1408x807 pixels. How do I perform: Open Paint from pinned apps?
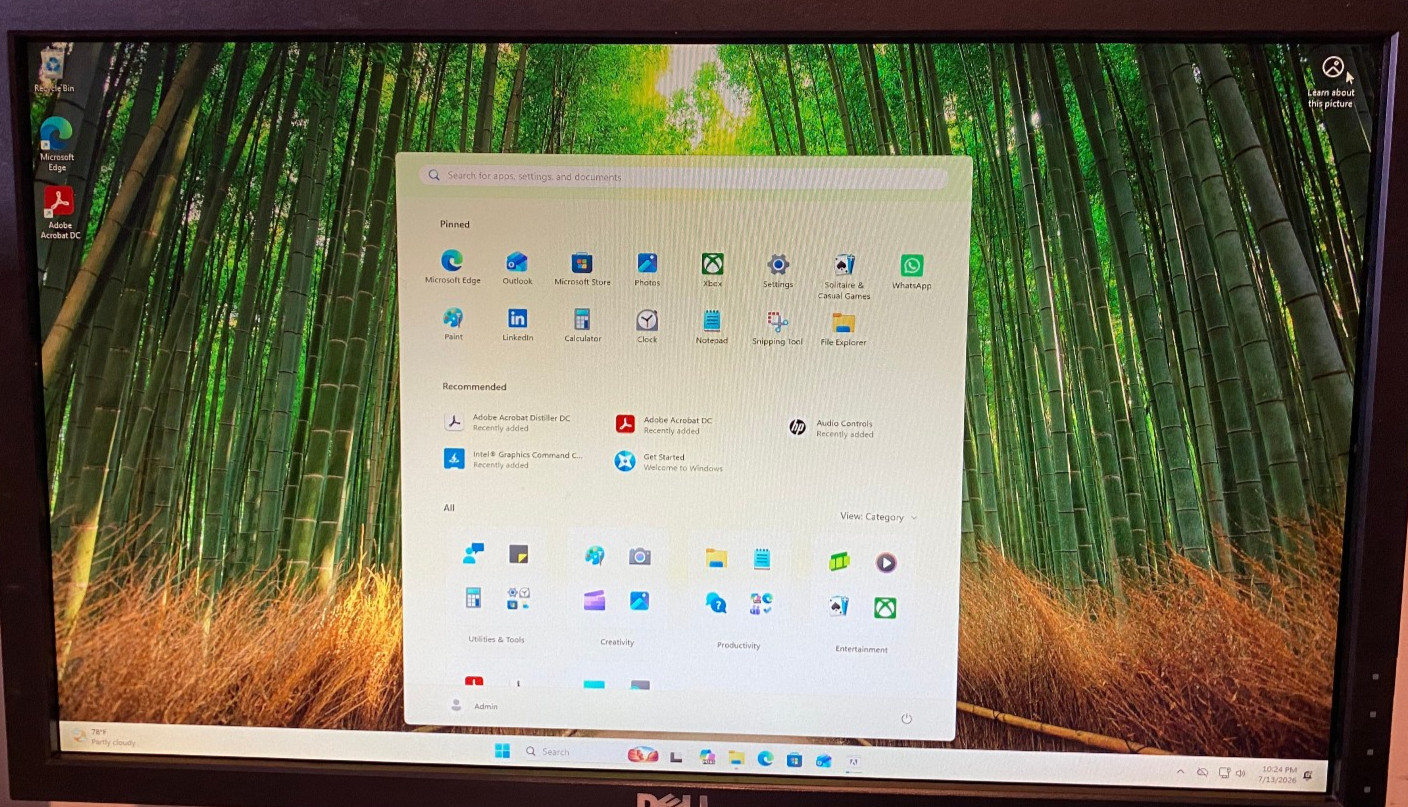[x=453, y=324]
